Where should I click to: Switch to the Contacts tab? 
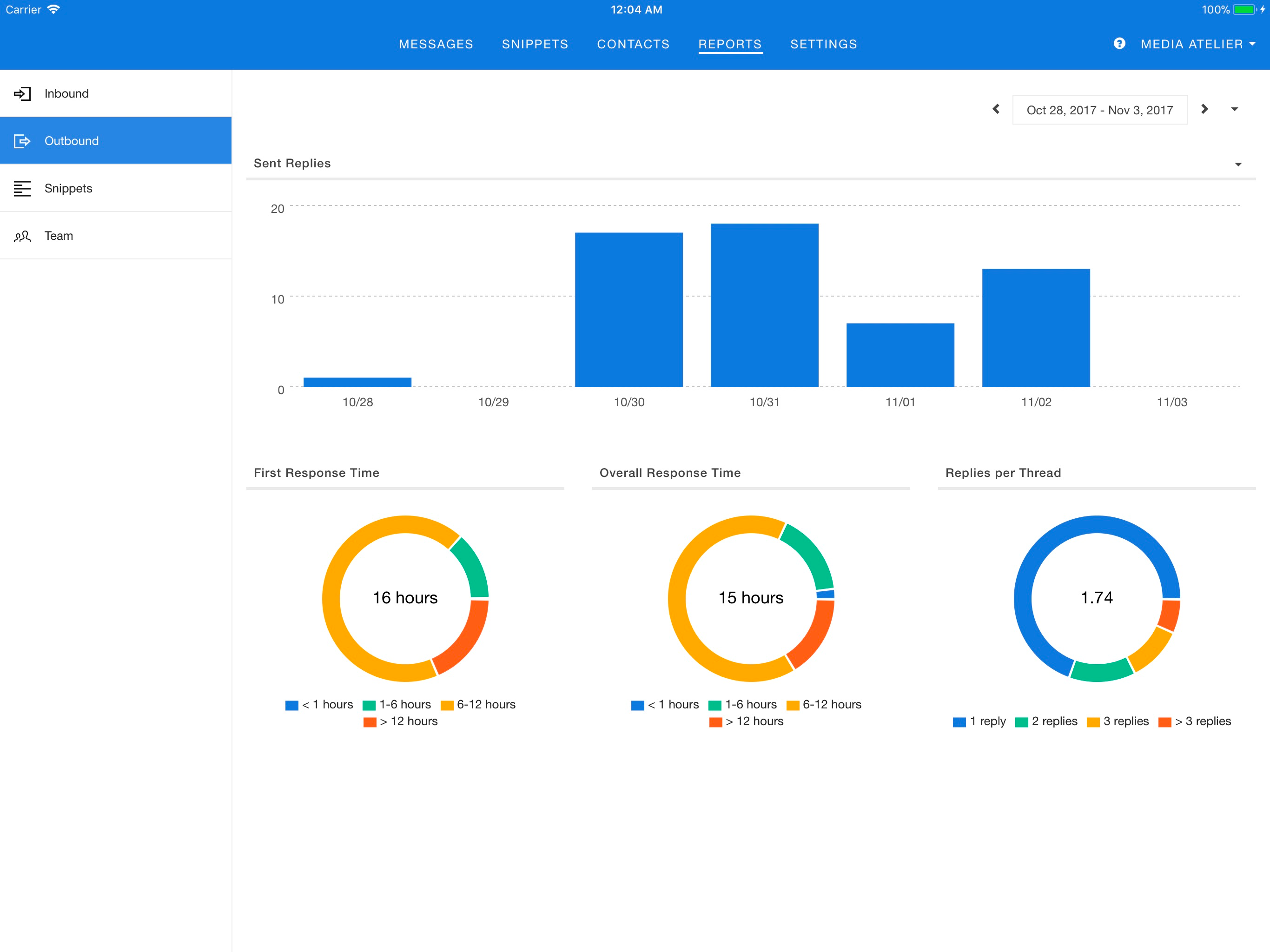tap(633, 44)
